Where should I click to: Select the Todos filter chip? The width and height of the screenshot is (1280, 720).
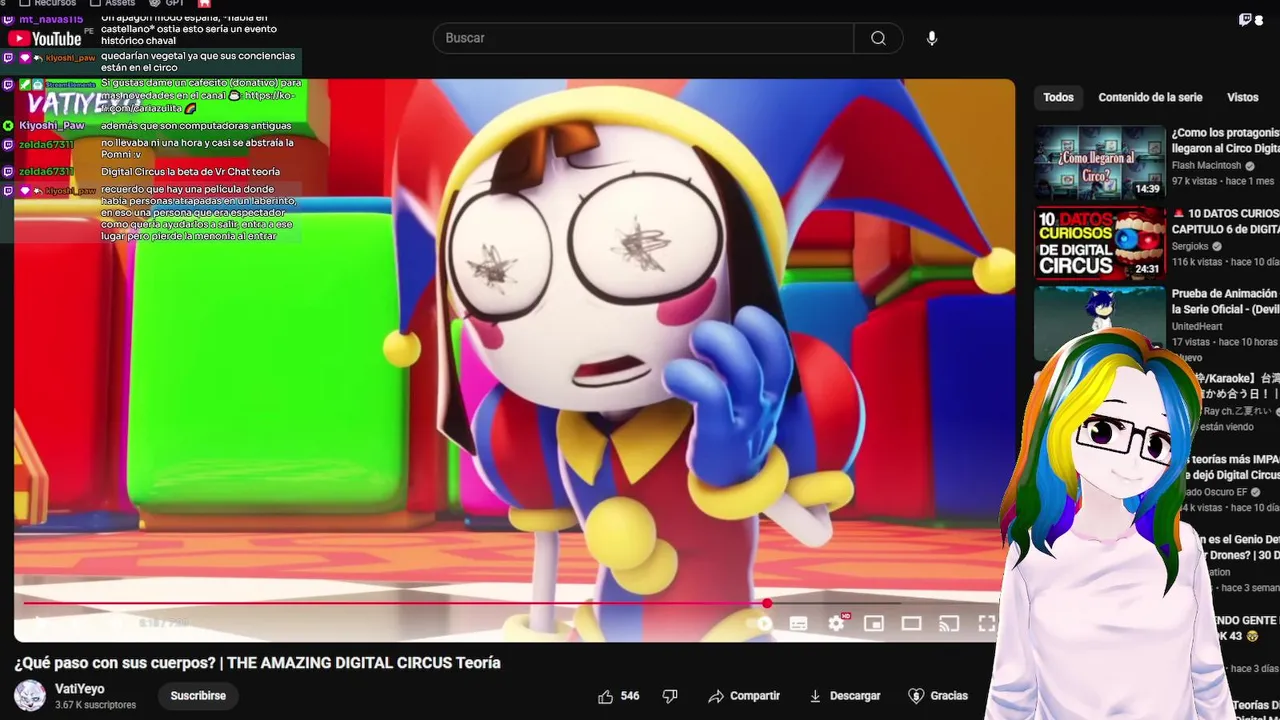[1058, 97]
